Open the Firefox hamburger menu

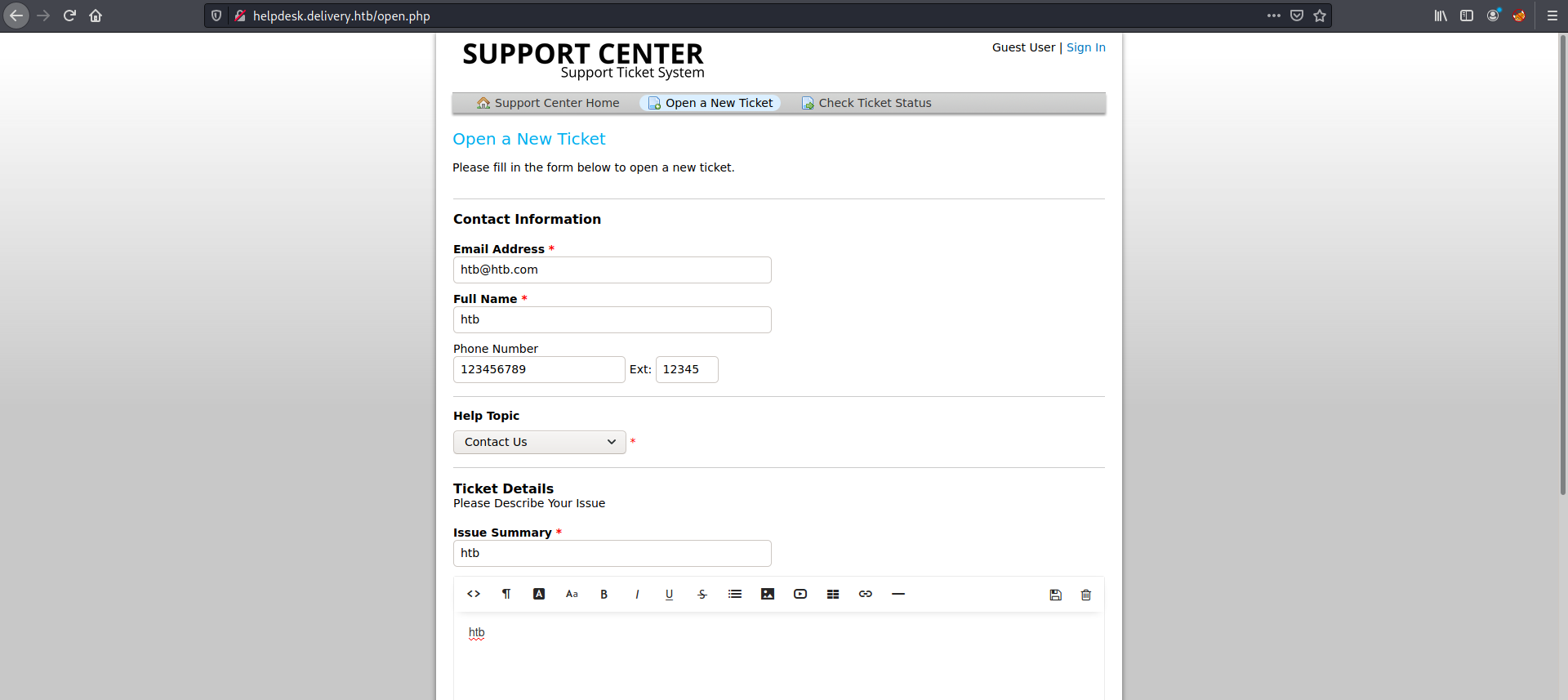coord(1552,16)
